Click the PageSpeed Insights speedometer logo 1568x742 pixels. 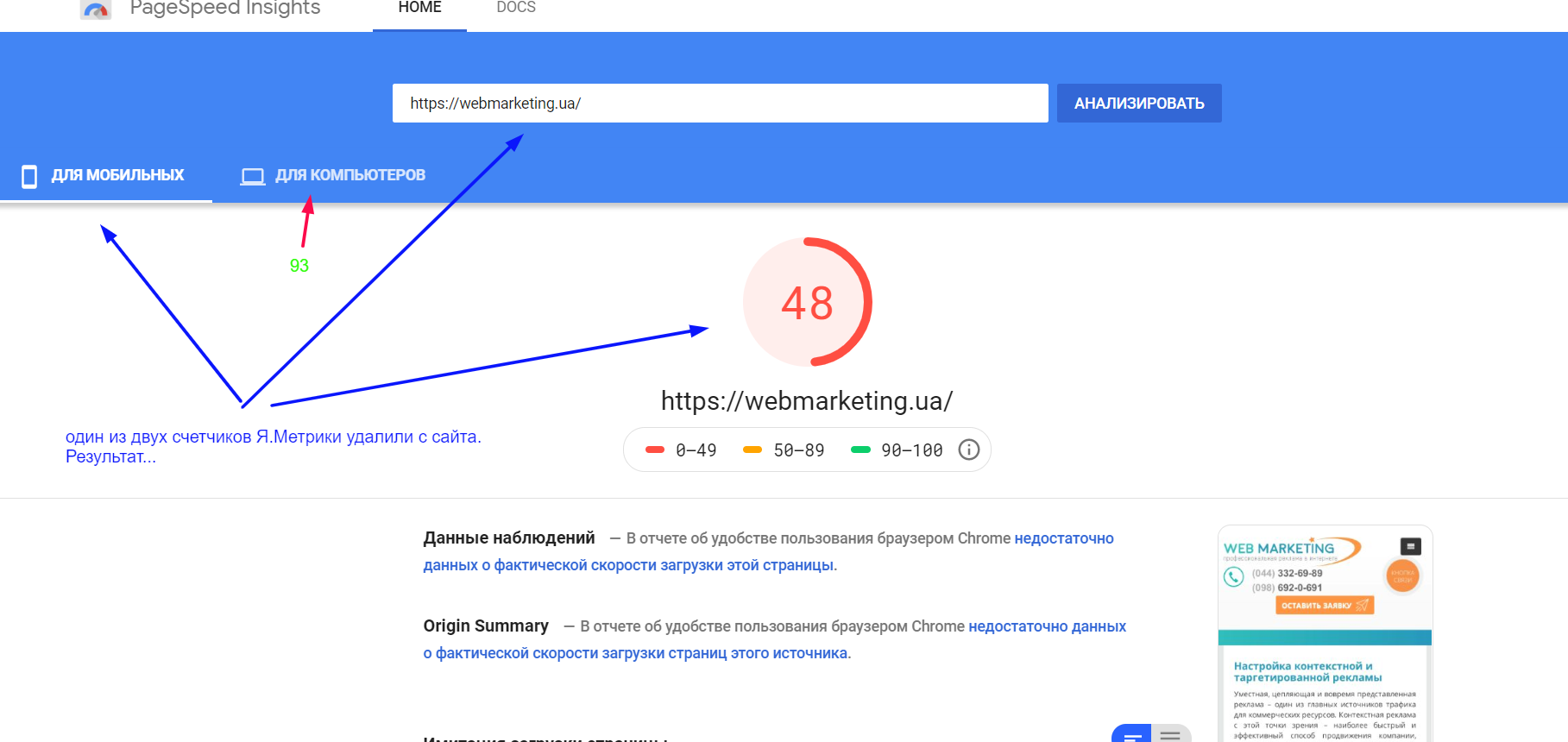point(96,9)
